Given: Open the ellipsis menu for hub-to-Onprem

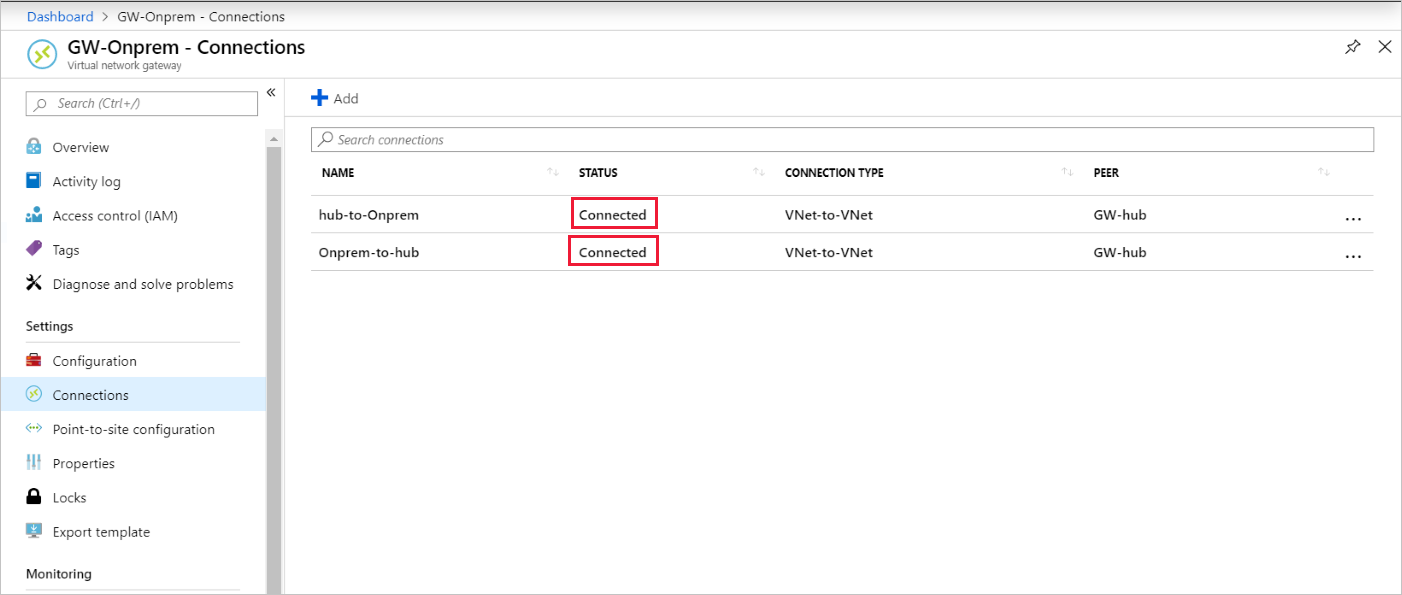Looking at the screenshot, I should click(1353, 218).
